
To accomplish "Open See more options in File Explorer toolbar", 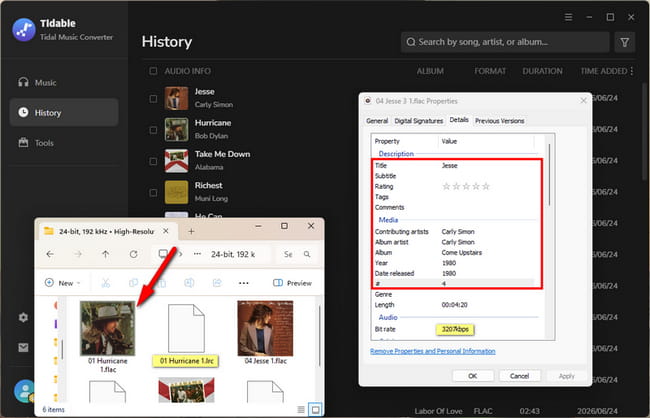I will point(244,283).
